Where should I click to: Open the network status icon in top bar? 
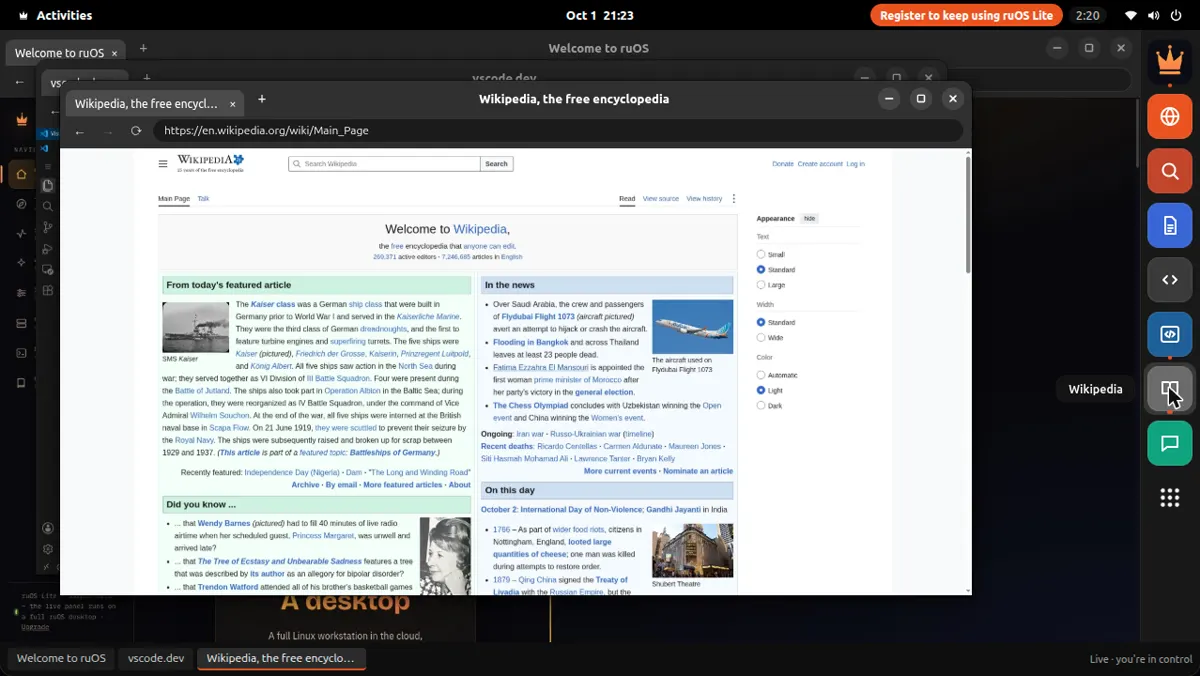pos(1131,15)
